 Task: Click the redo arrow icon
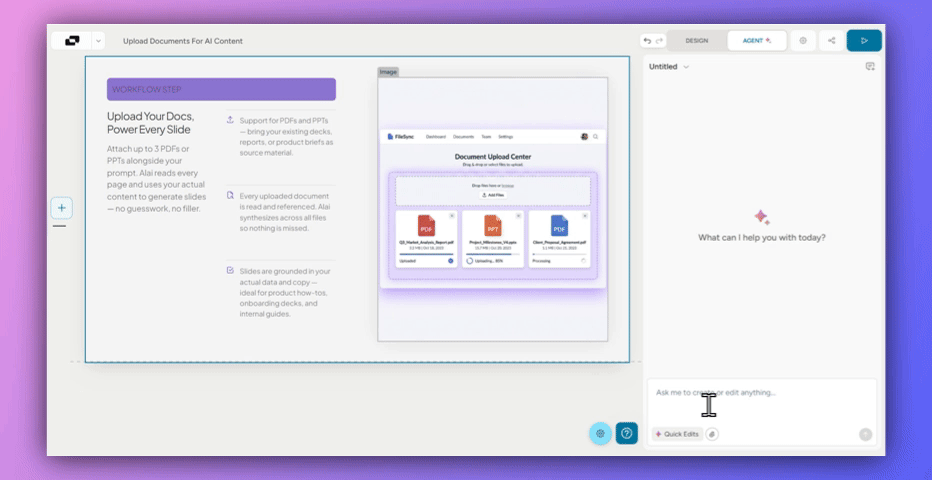pyautogui.click(x=659, y=41)
